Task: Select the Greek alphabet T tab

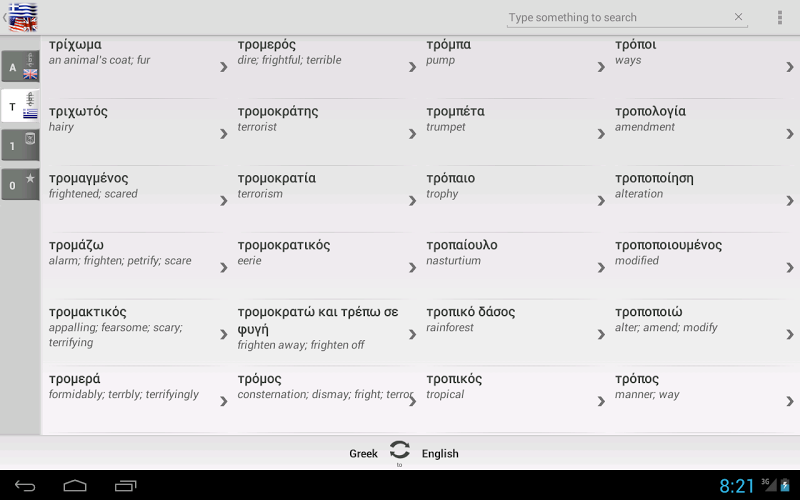Action: pos(20,106)
